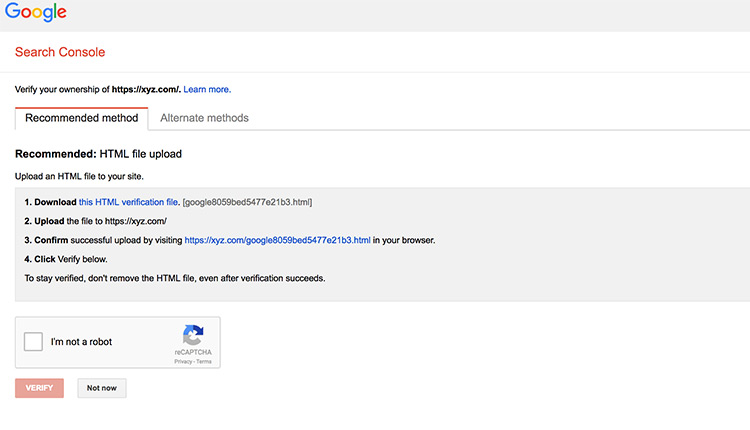Click the 'To stay verified' note text
Screen dimensions: 750x430
coord(175,278)
